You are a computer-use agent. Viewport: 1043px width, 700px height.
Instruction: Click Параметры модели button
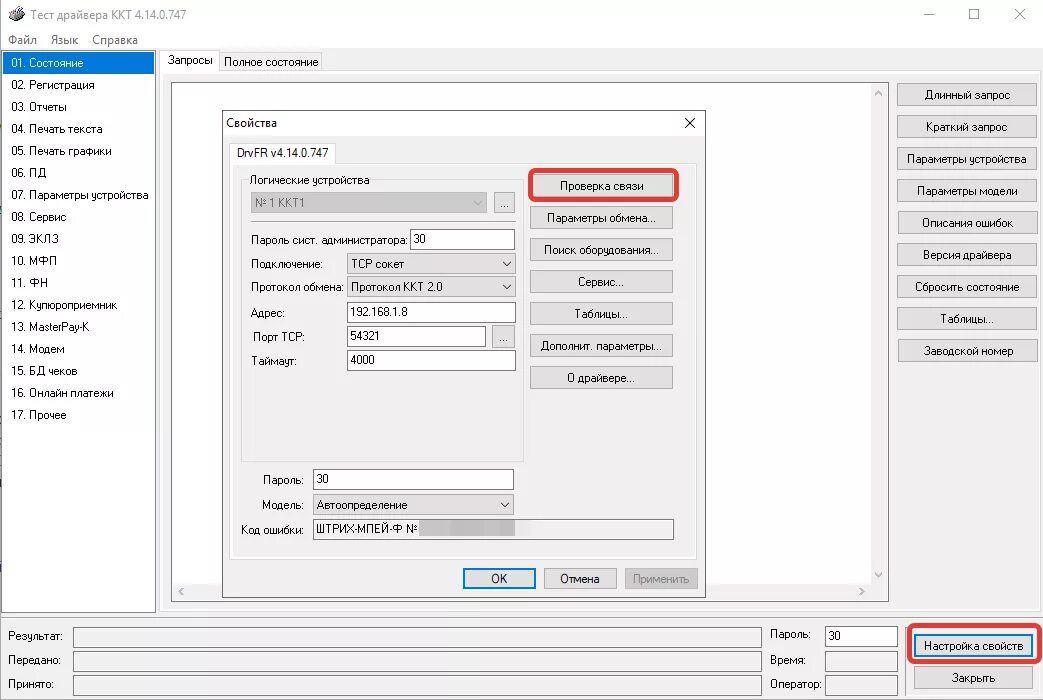(x=967, y=190)
